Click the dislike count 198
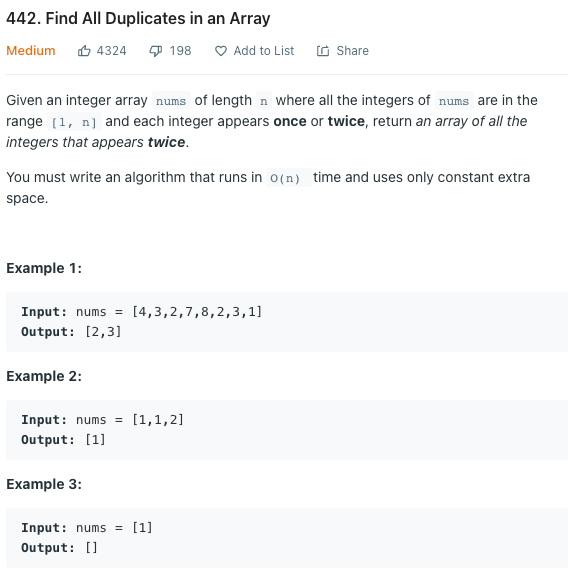Viewport: 568px width, 588px height. coord(180,51)
